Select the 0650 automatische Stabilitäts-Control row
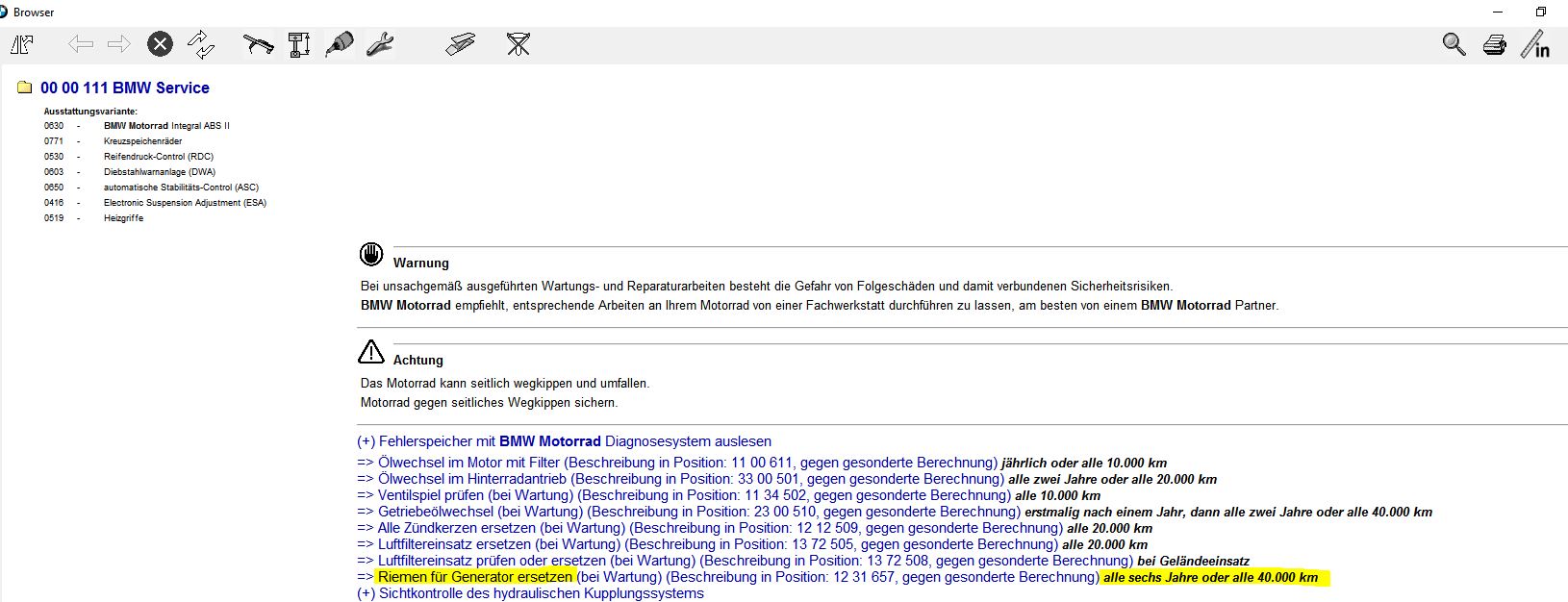This screenshot has height=602, width=1568. pos(151,188)
